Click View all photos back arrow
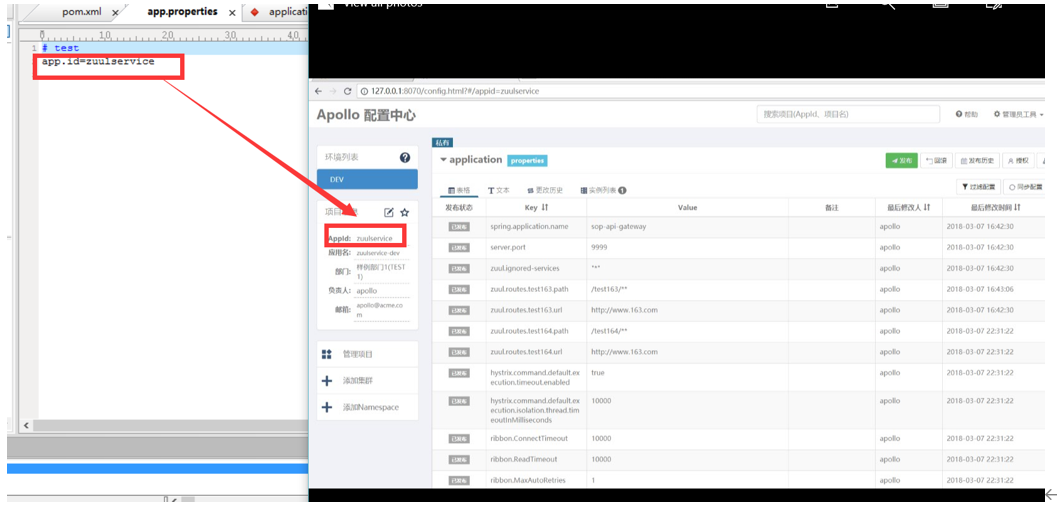 [x=325, y=3]
